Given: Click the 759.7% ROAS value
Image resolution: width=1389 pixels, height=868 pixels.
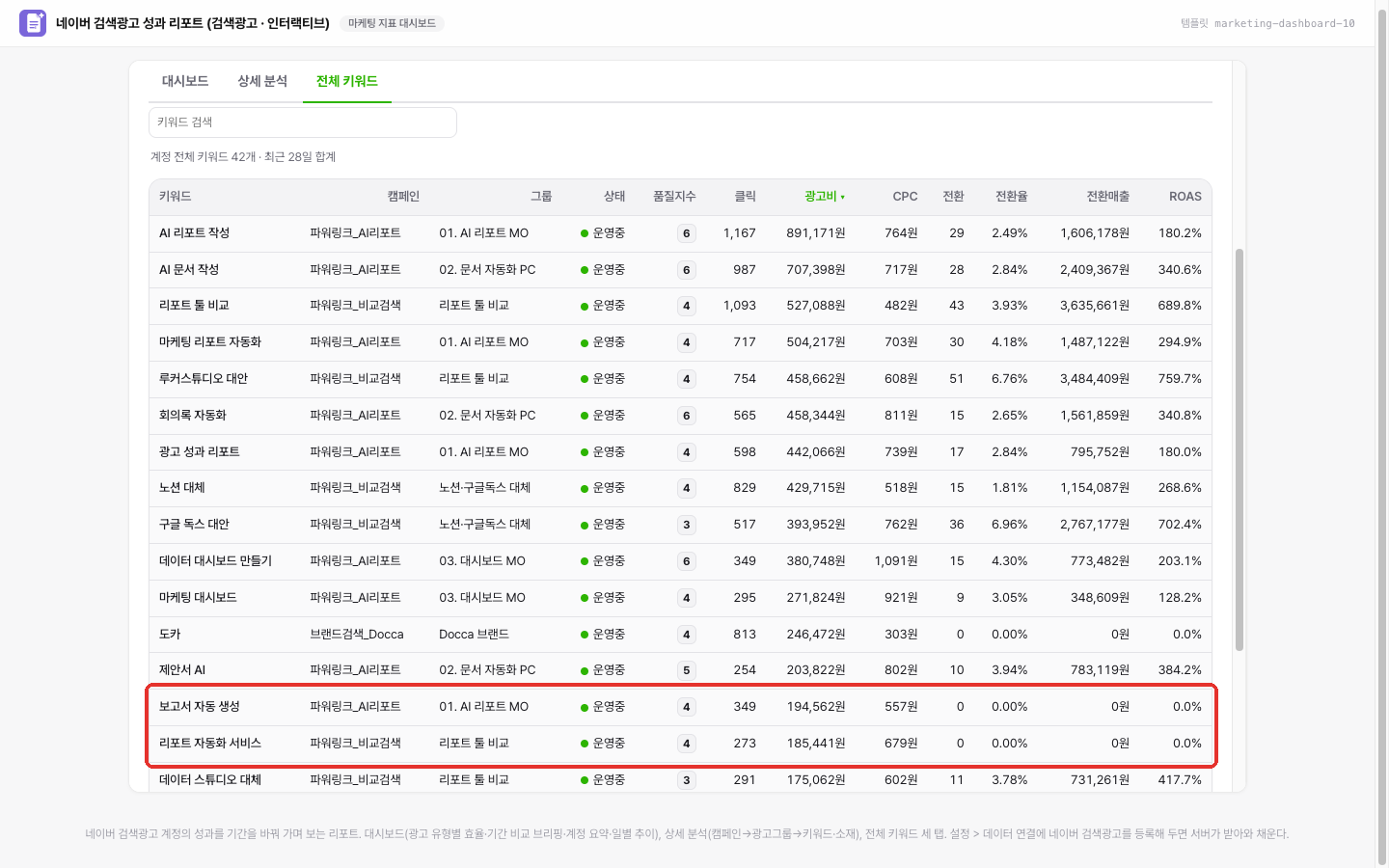Looking at the screenshot, I should tap(1180, 379).
